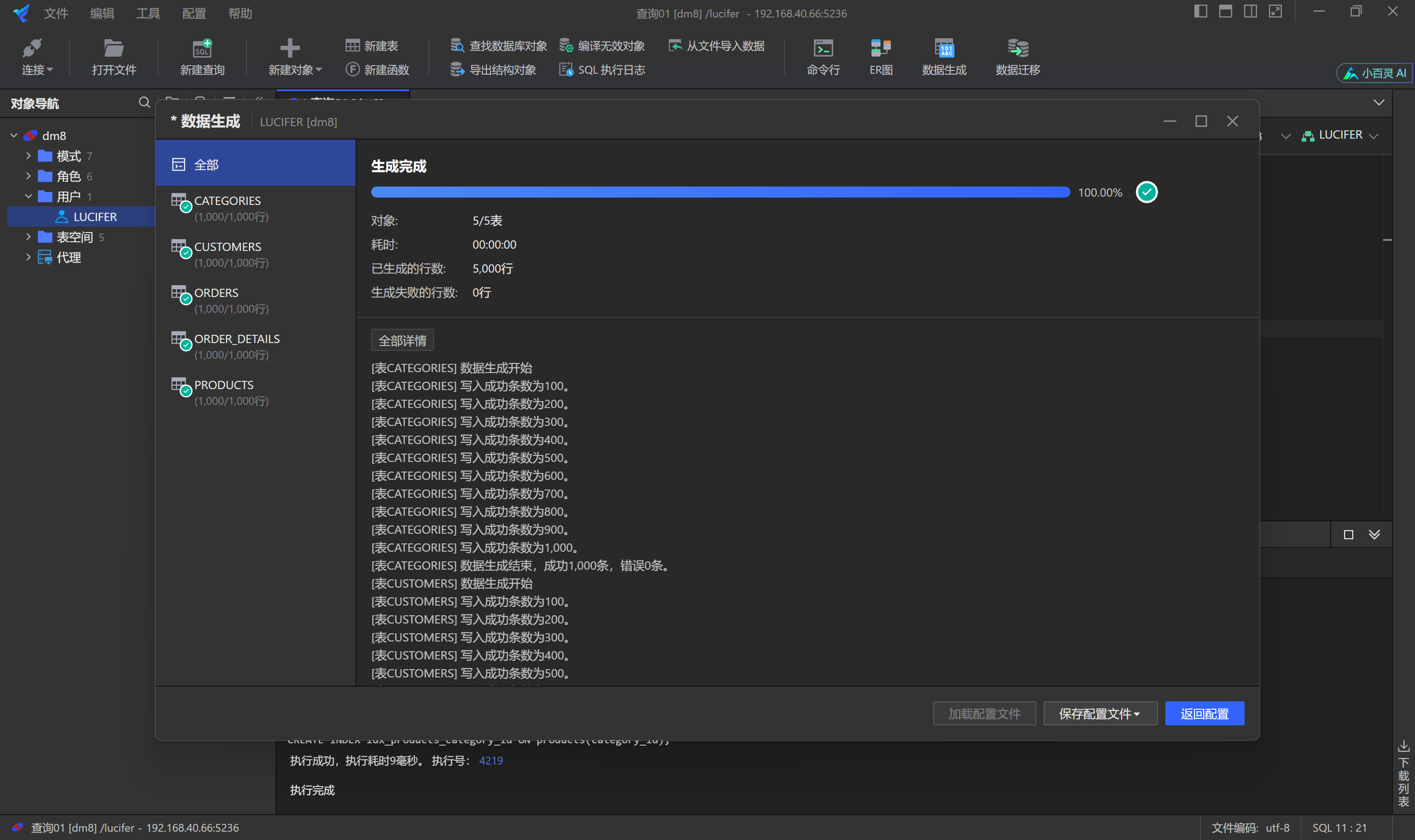Toggle the bottom panel layout view
The height and width of the screenshot is (840, 1415).
(1225, 11)
